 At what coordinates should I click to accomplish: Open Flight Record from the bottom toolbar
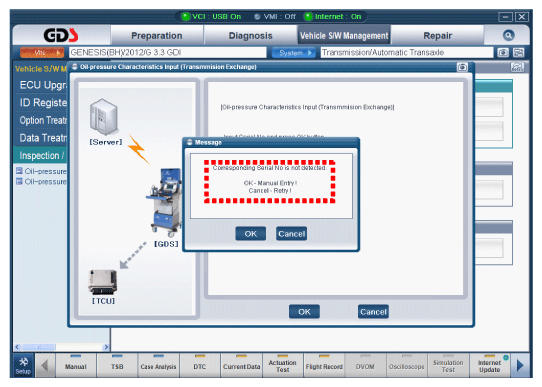tap(324, 366)
